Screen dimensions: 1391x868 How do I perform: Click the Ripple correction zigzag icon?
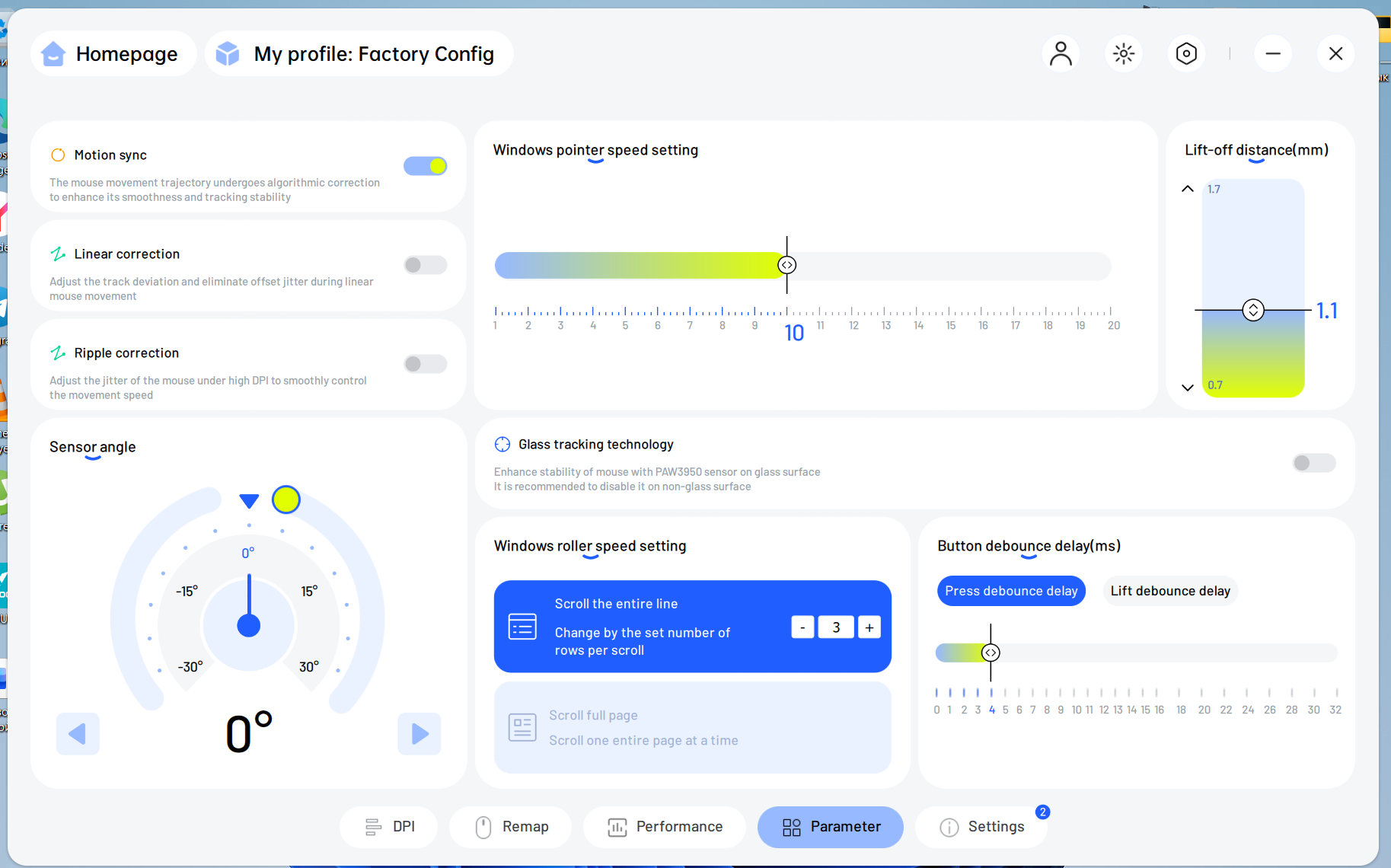pos(58,353)
